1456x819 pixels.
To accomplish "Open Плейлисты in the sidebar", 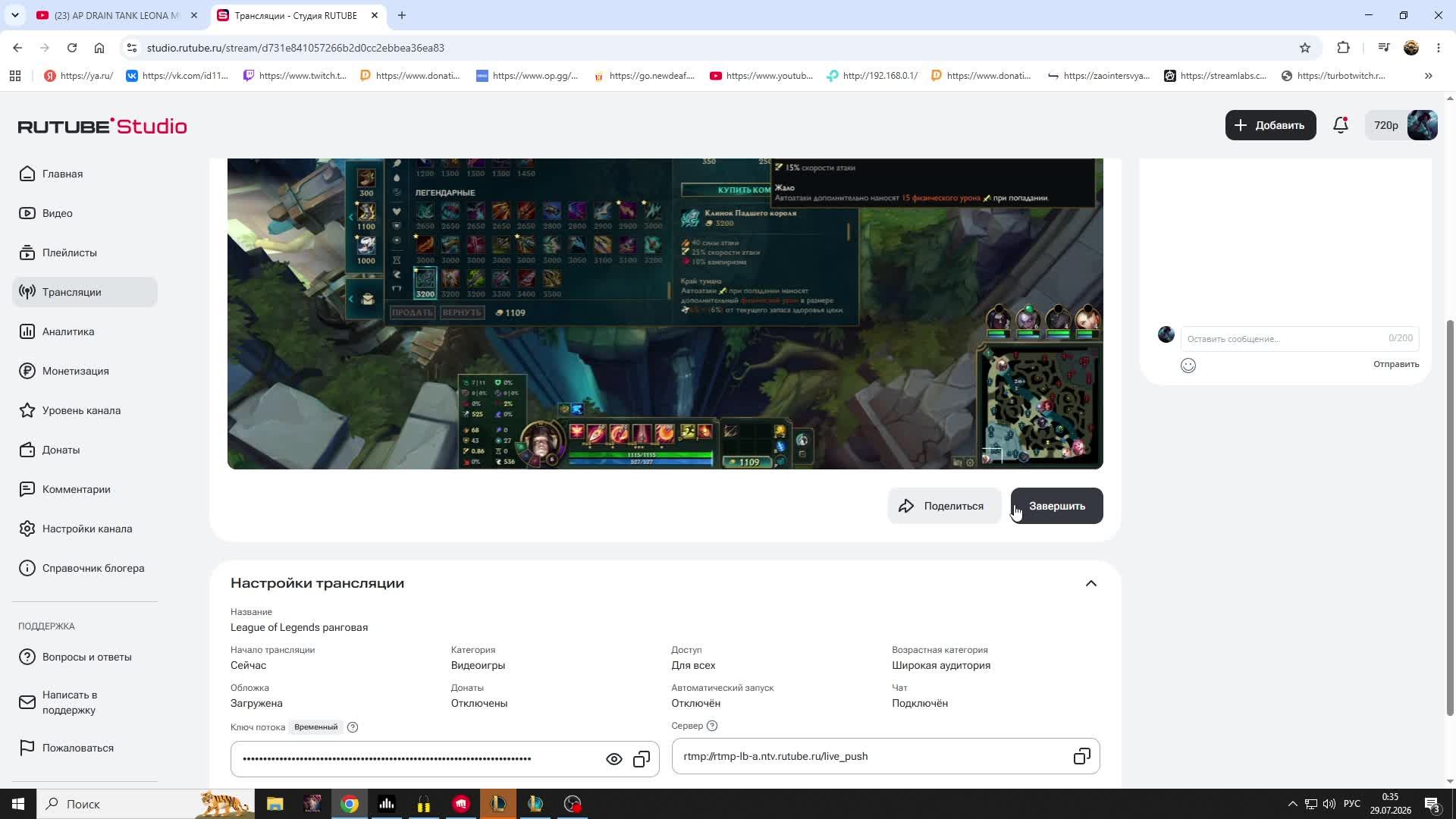I will coord(85,253).
